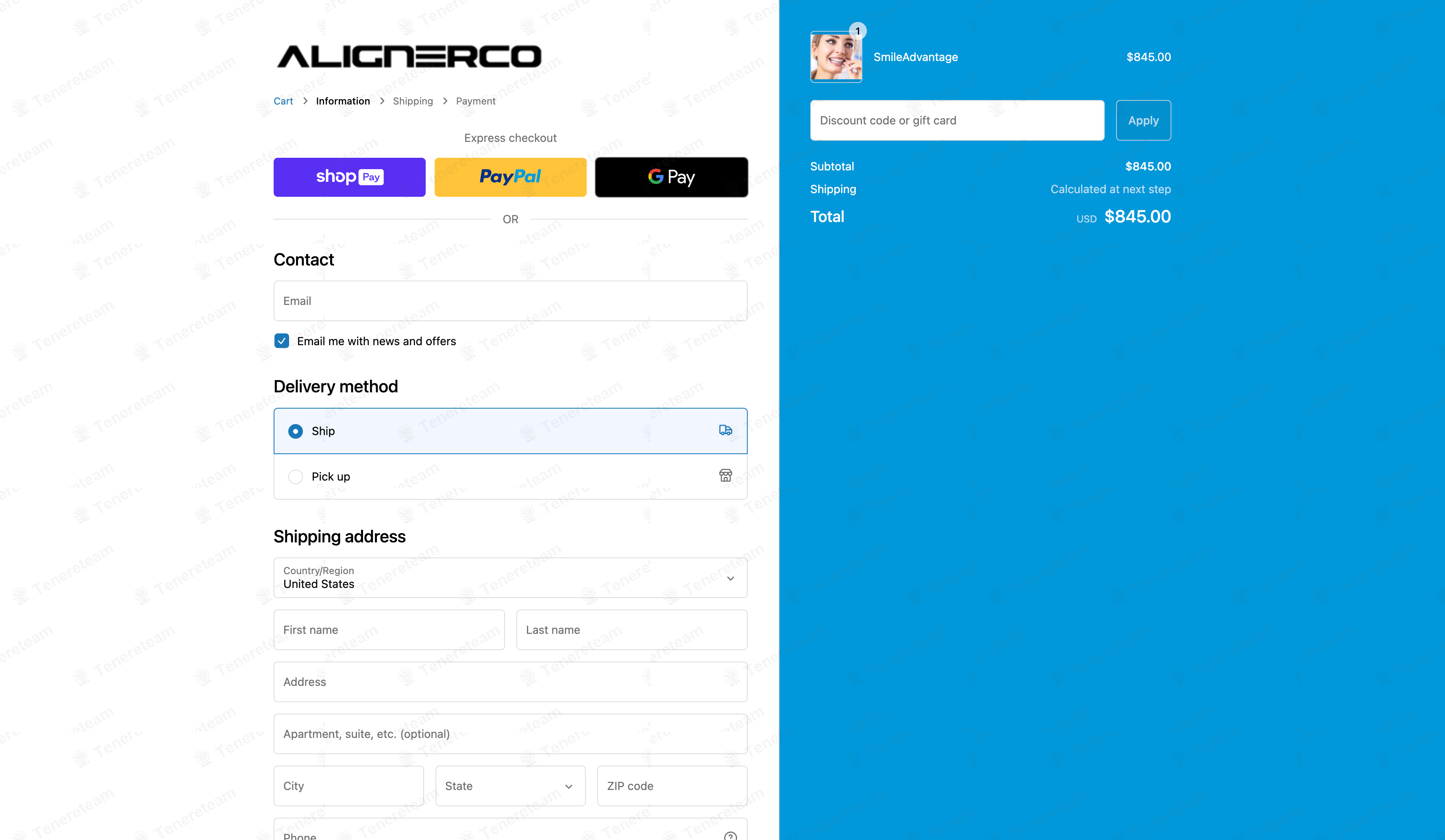The image size is (1445, 840).
Task: Click the AlignerCo logo
Action: coord(409,56)
